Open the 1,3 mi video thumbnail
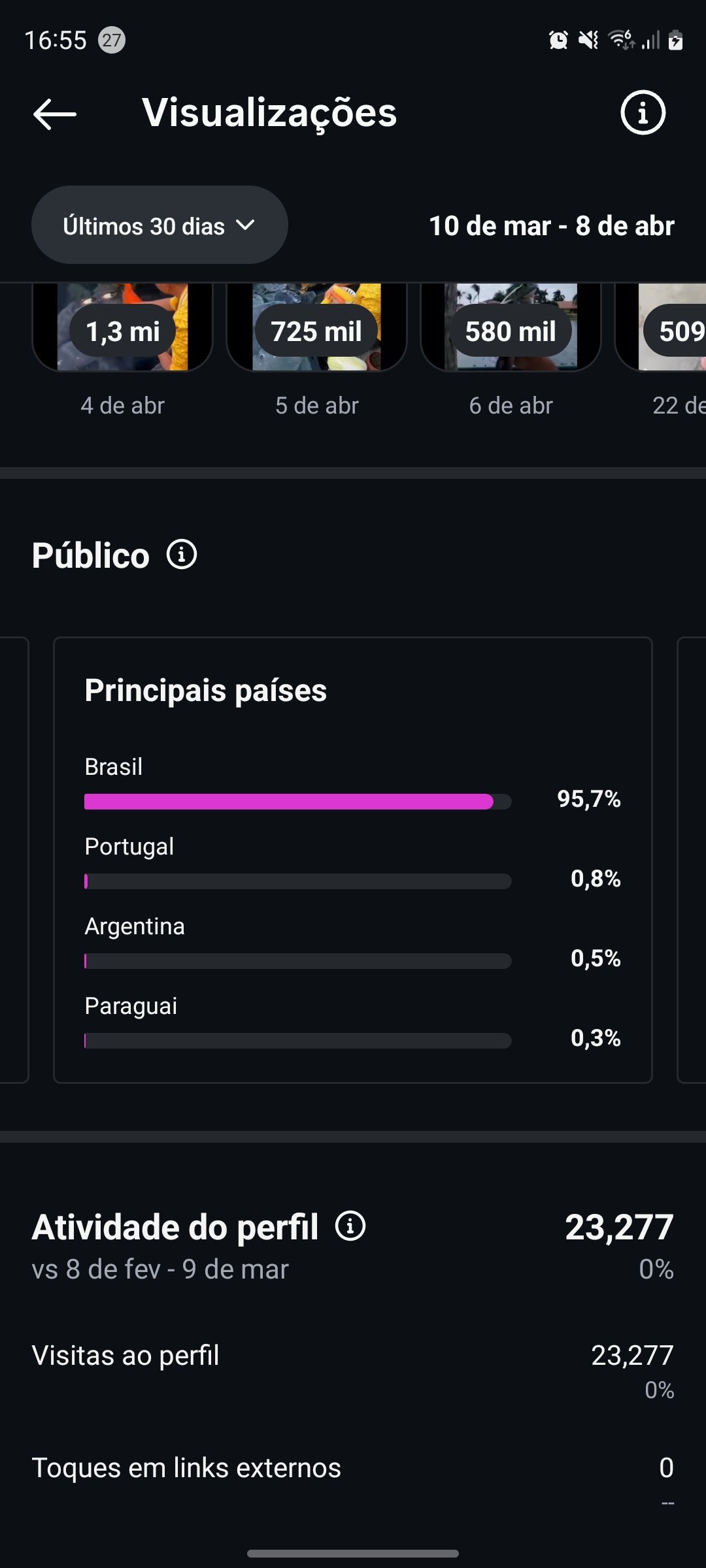The image size is (706, 1568). click(123, 328)
